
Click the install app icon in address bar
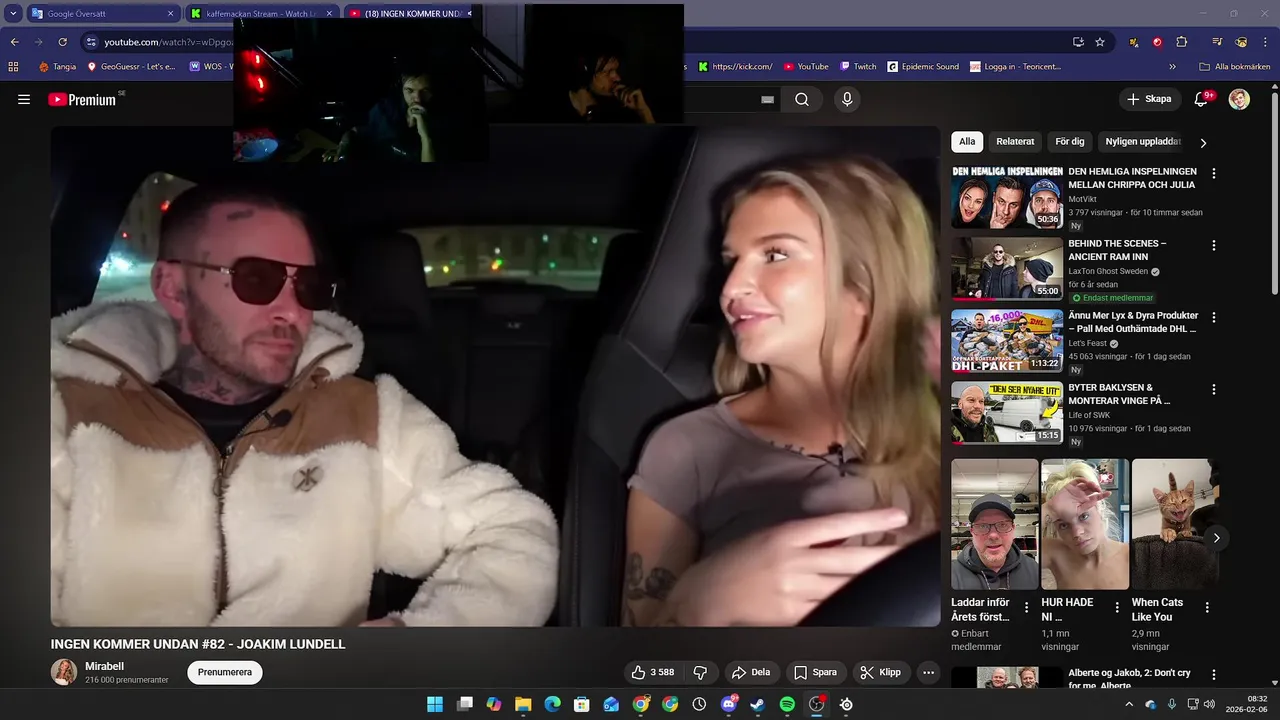(1078, 42)
